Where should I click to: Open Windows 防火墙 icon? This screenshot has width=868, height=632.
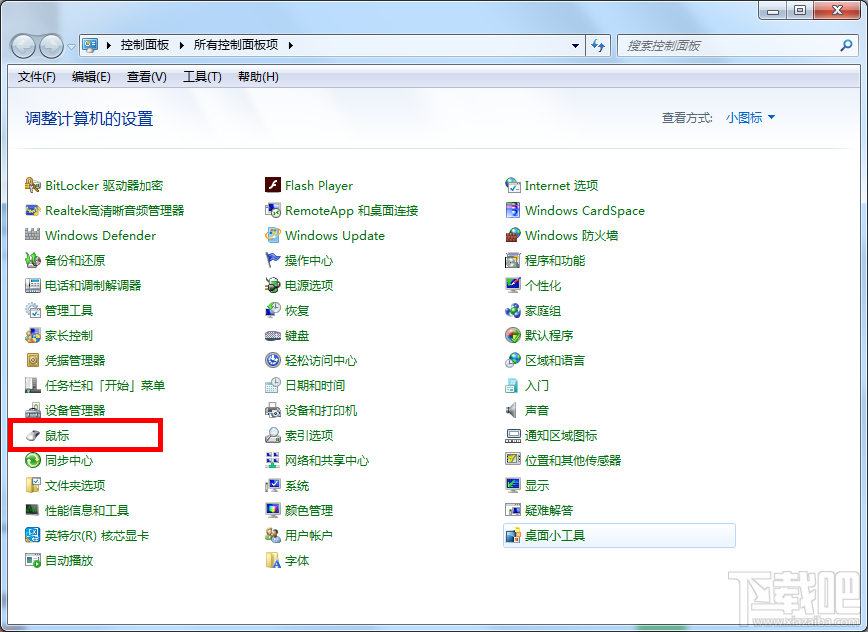click(x=513, y=235)
